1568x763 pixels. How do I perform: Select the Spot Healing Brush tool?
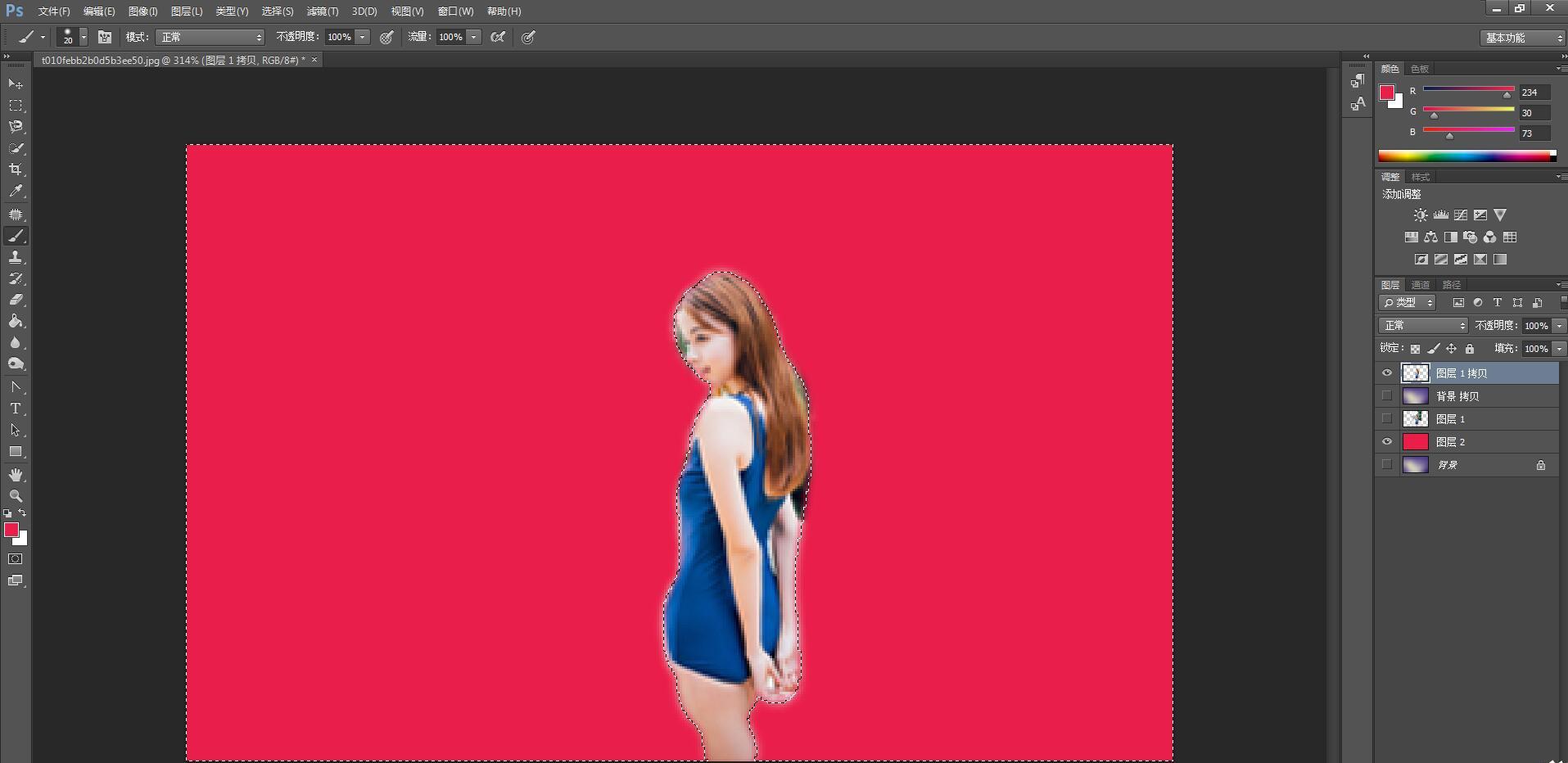pyautogui.click(x=16, y=214)
